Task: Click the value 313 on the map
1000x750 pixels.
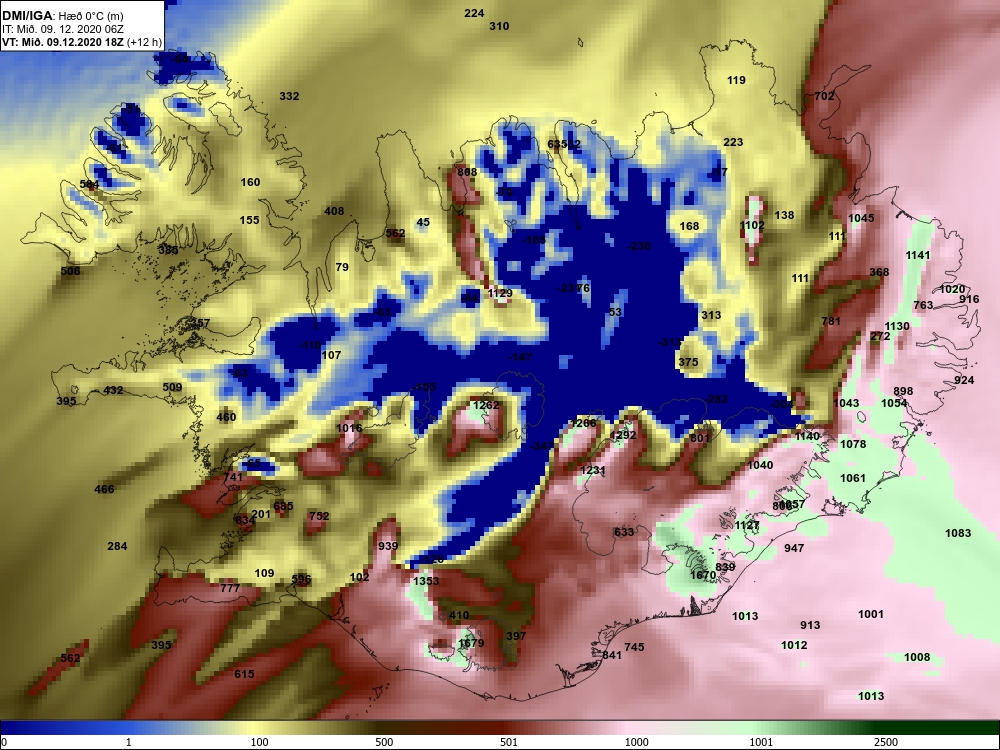Action: click(711, 315)
